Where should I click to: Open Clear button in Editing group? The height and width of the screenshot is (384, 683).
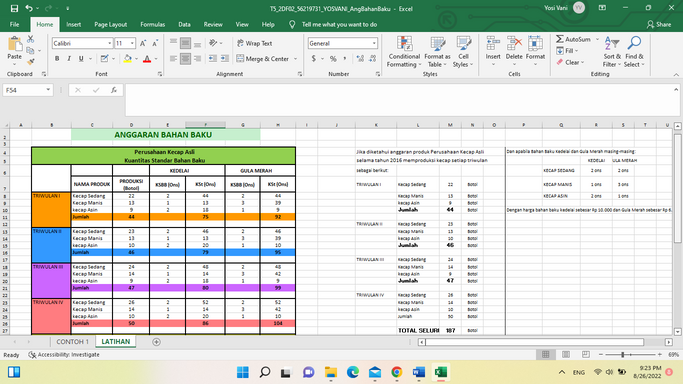[x=570, y=62]
